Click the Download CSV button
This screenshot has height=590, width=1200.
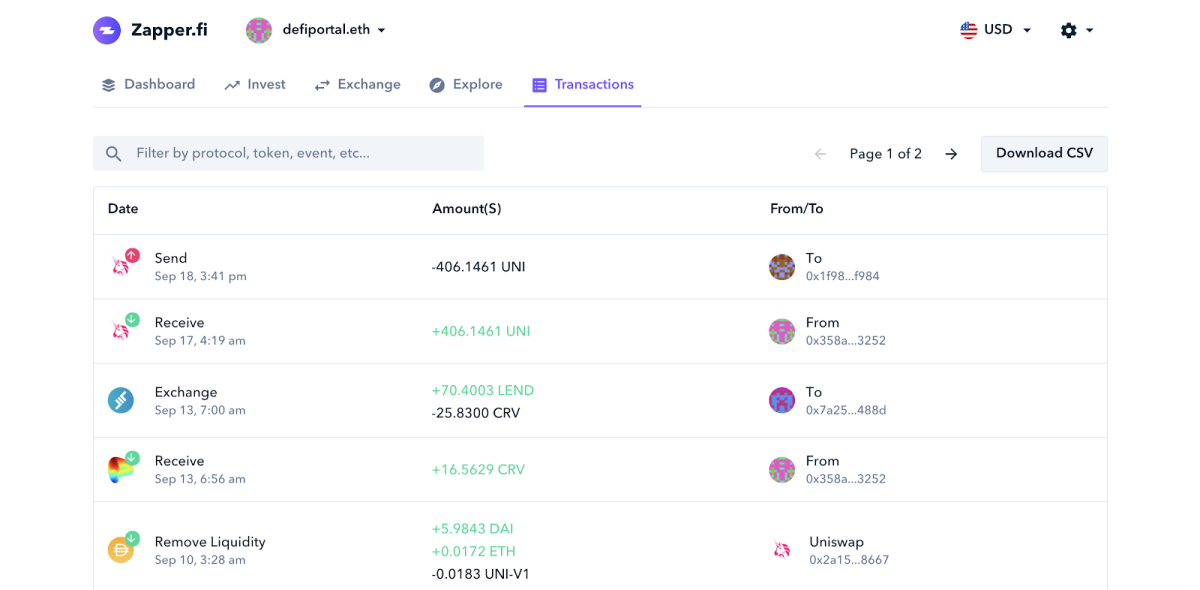(x=1044, y=153)
